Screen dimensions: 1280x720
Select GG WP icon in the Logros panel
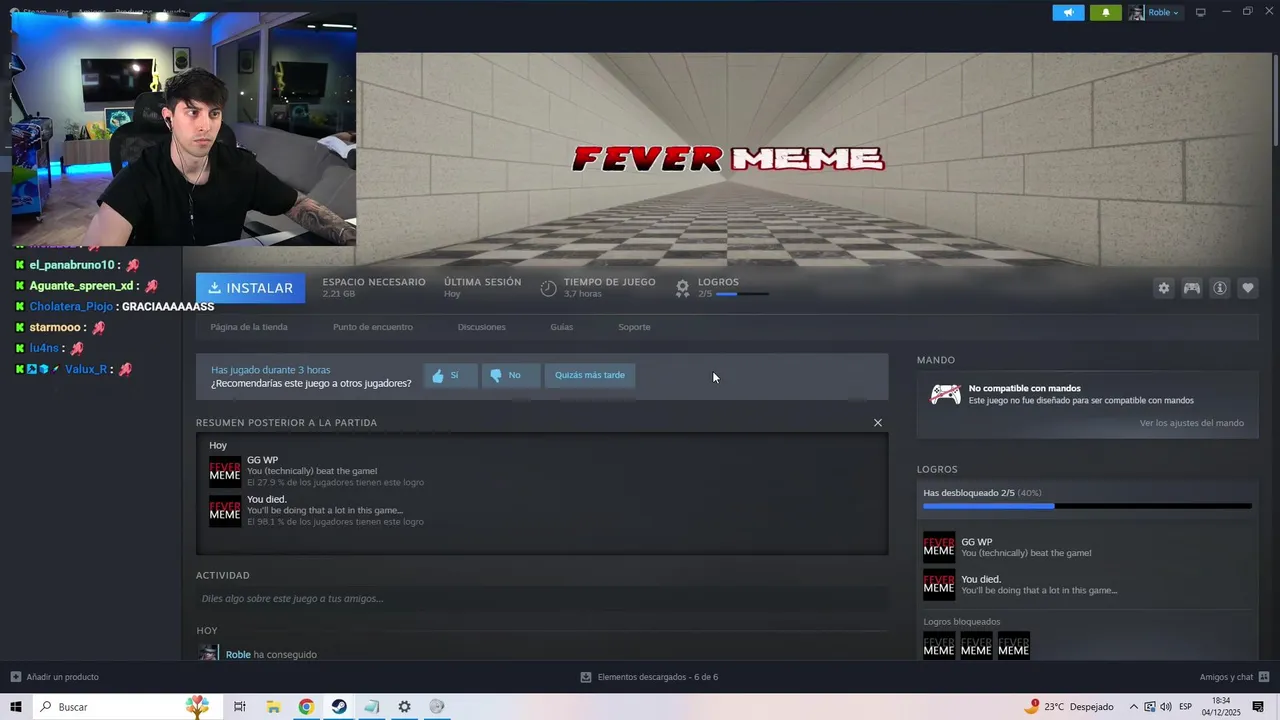click(x=938, y=547)
